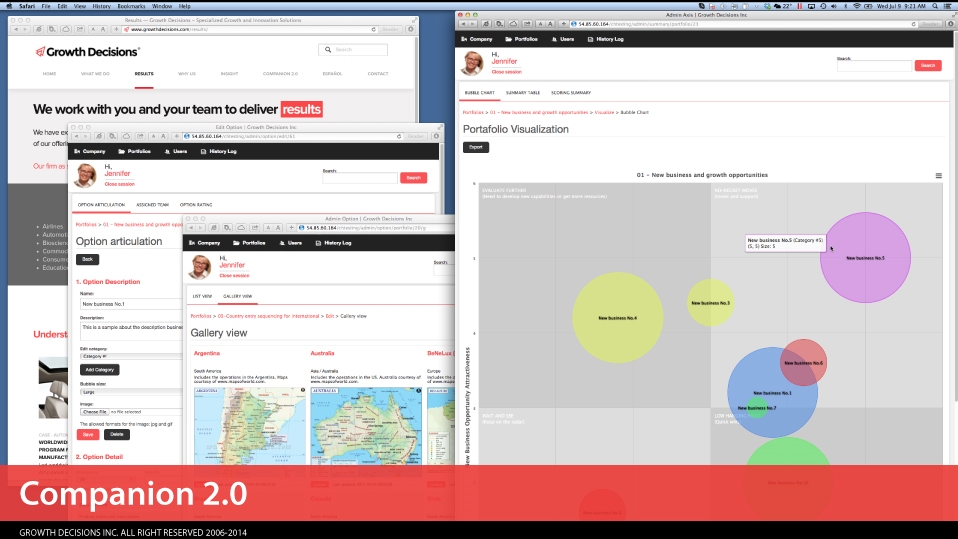Click Growth Decisions logo in Results window

pos(87,52)
